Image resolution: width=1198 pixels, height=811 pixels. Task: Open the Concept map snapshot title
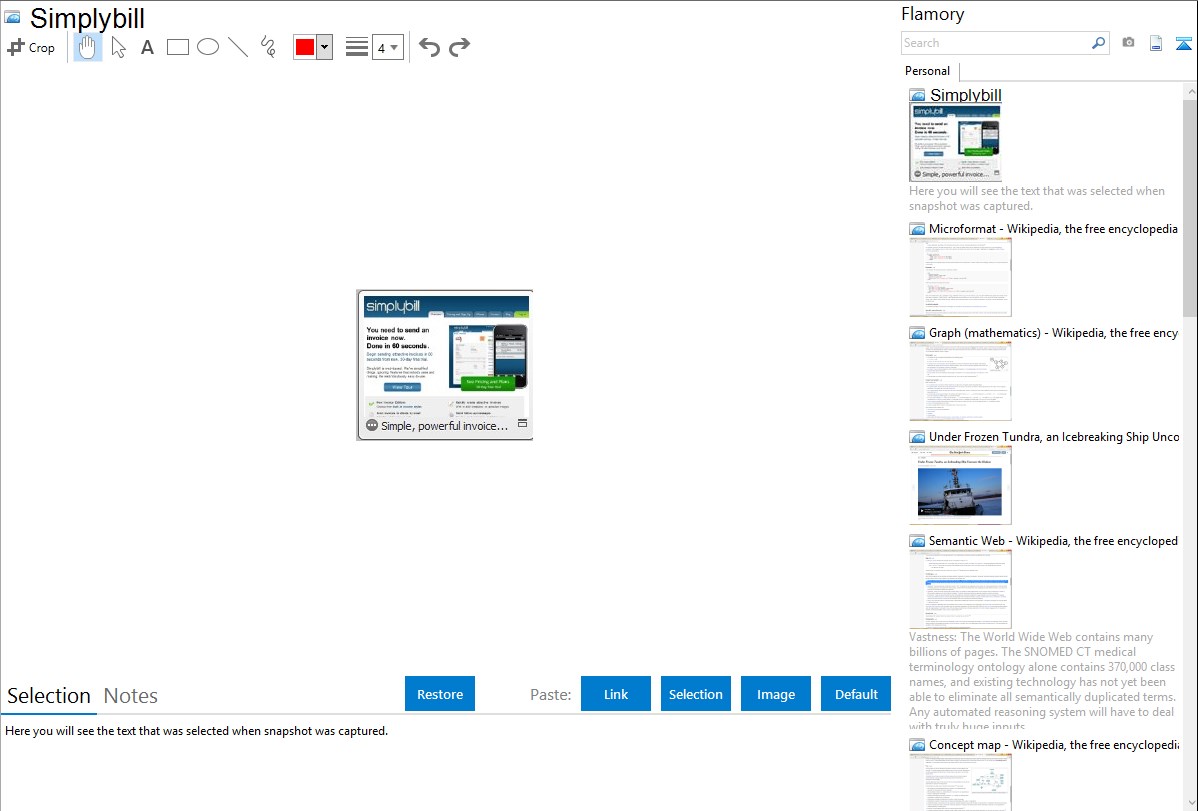[x=1054, y=744]
